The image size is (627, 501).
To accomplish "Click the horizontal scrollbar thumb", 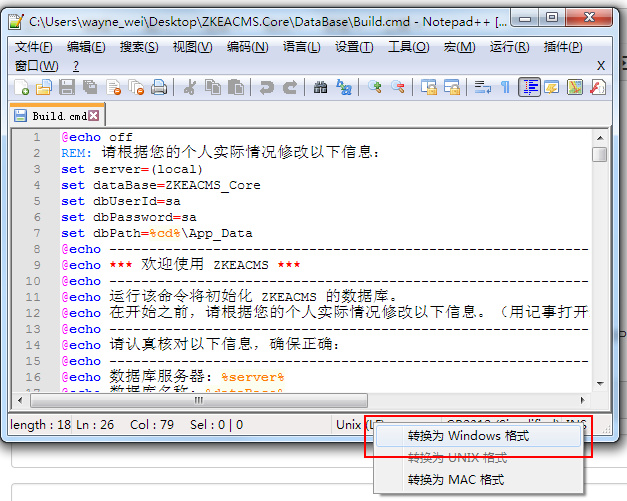I will [199, 400].
